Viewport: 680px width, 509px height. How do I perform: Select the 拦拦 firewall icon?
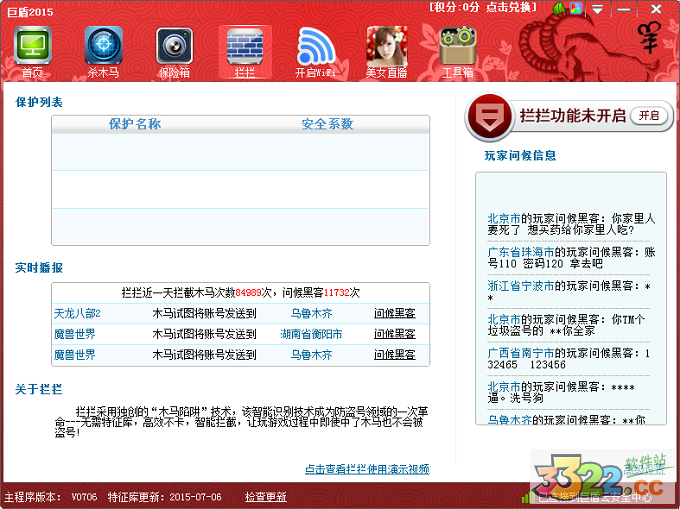coord(244,50)
